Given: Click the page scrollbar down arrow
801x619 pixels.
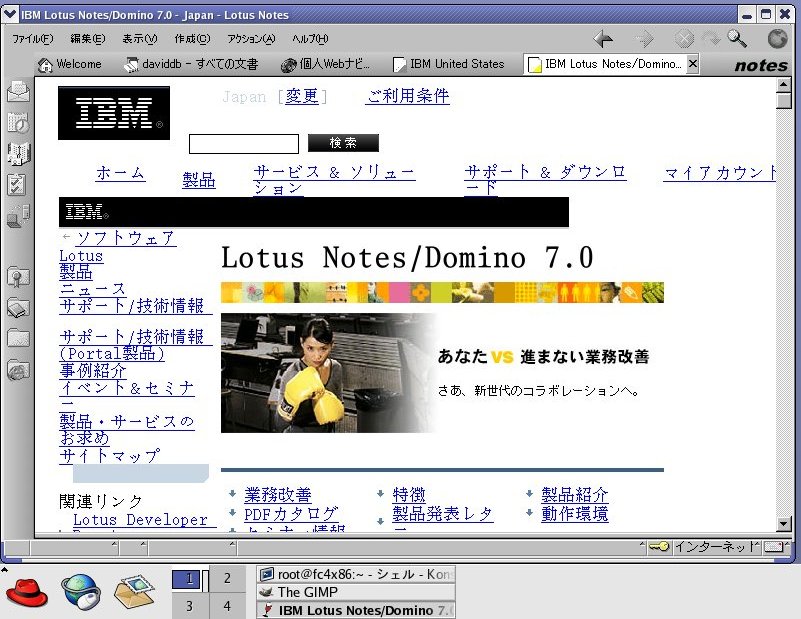Looking at the screenshot, I should click(x=784, y=524).
